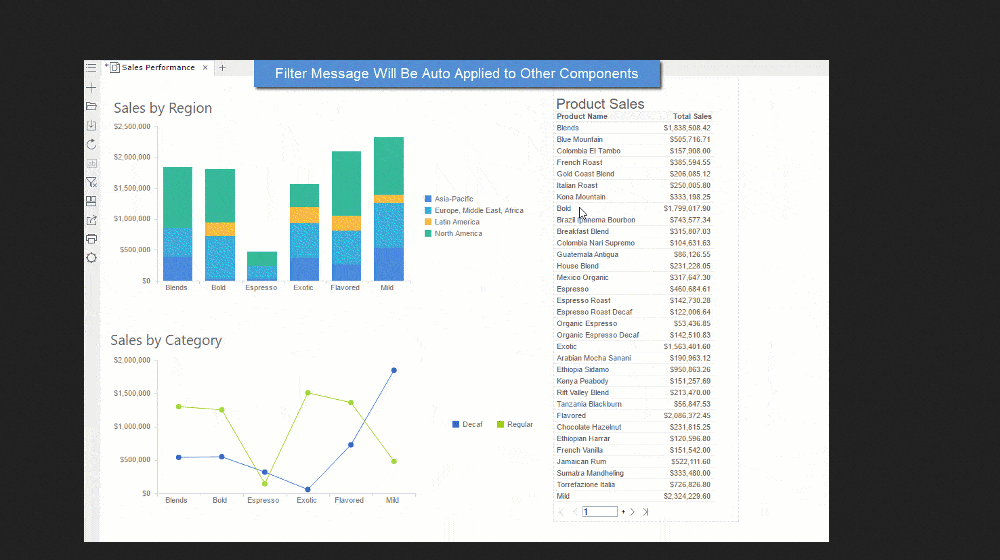Close the Sales Performance tab
The image size is (1000, 560).
205,68
